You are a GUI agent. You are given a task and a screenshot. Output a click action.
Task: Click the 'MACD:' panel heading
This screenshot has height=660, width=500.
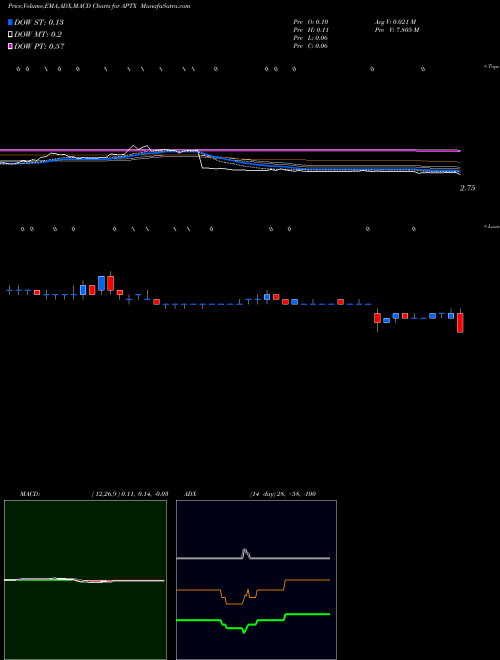[30, 494]
